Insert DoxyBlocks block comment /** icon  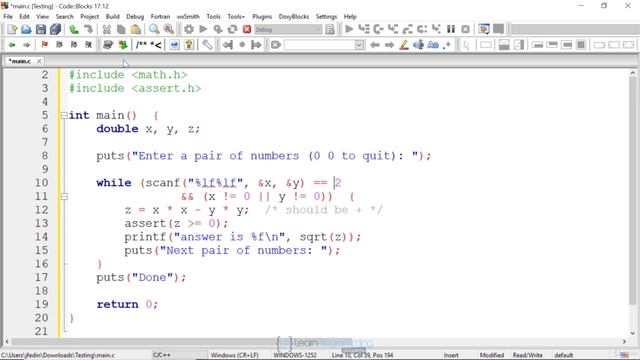[x=141, y=45]
